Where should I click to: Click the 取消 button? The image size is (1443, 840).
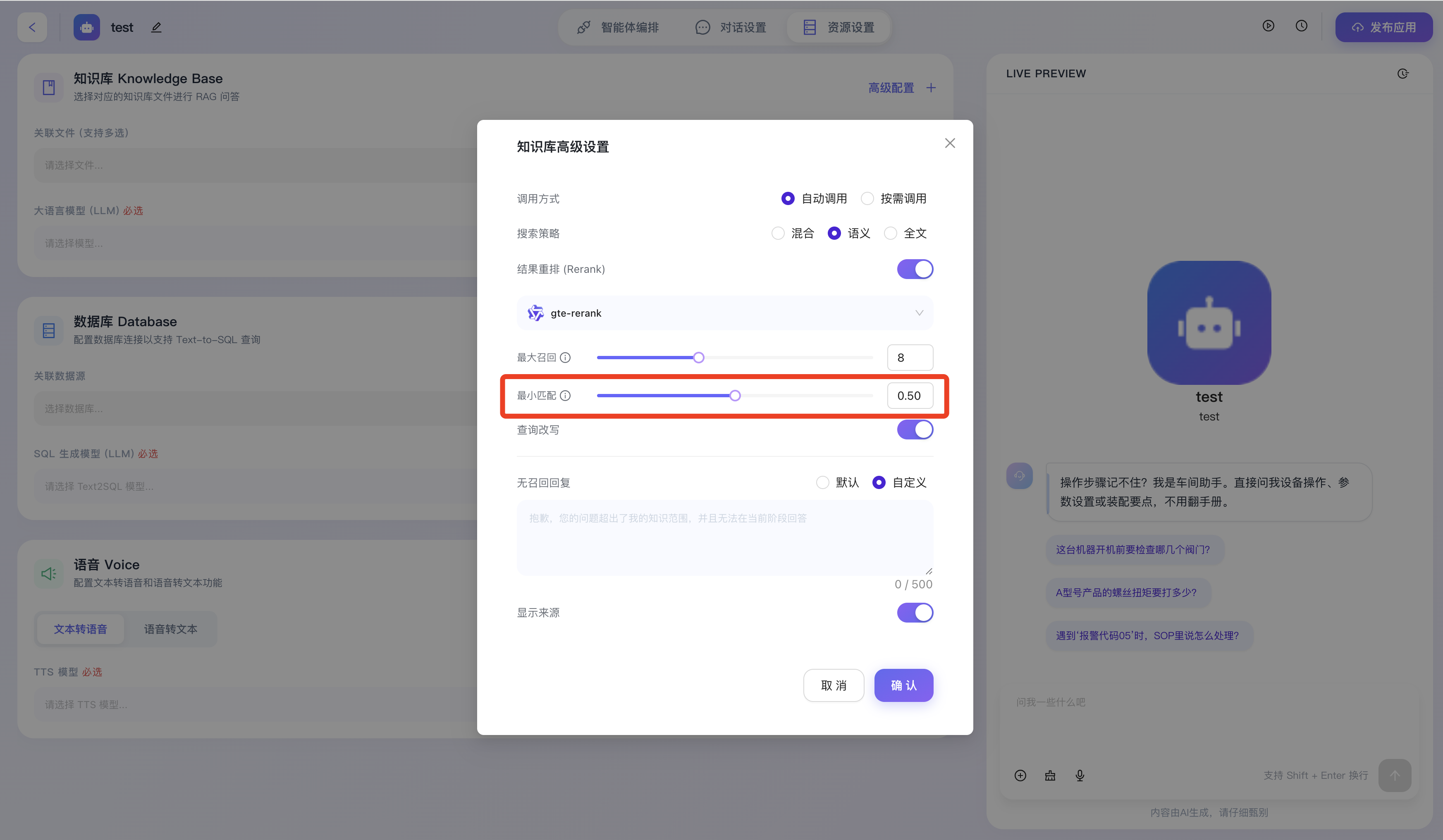(x=833, y=685)
